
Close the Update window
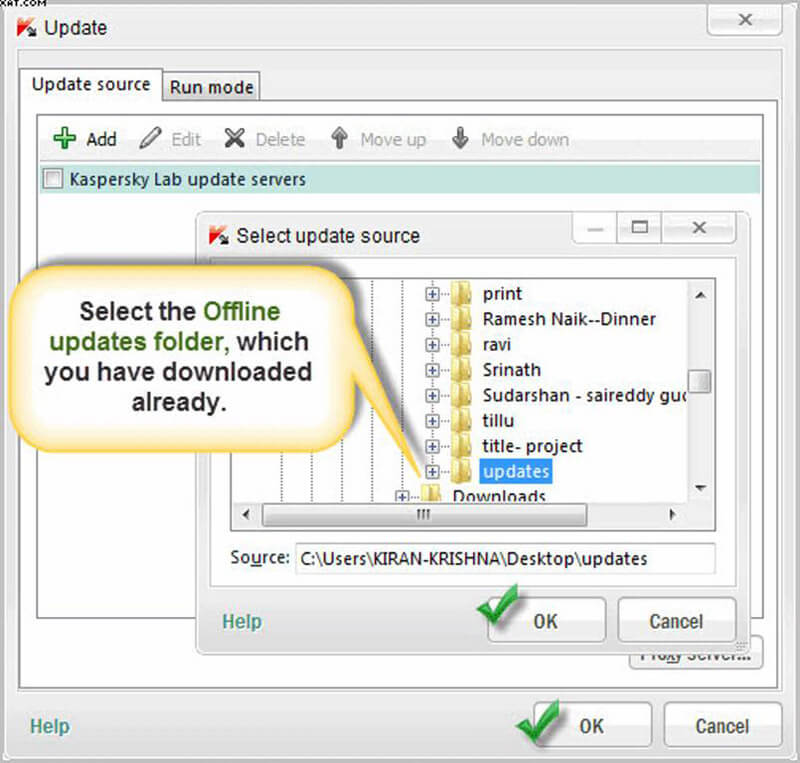(x=745, y=20)
